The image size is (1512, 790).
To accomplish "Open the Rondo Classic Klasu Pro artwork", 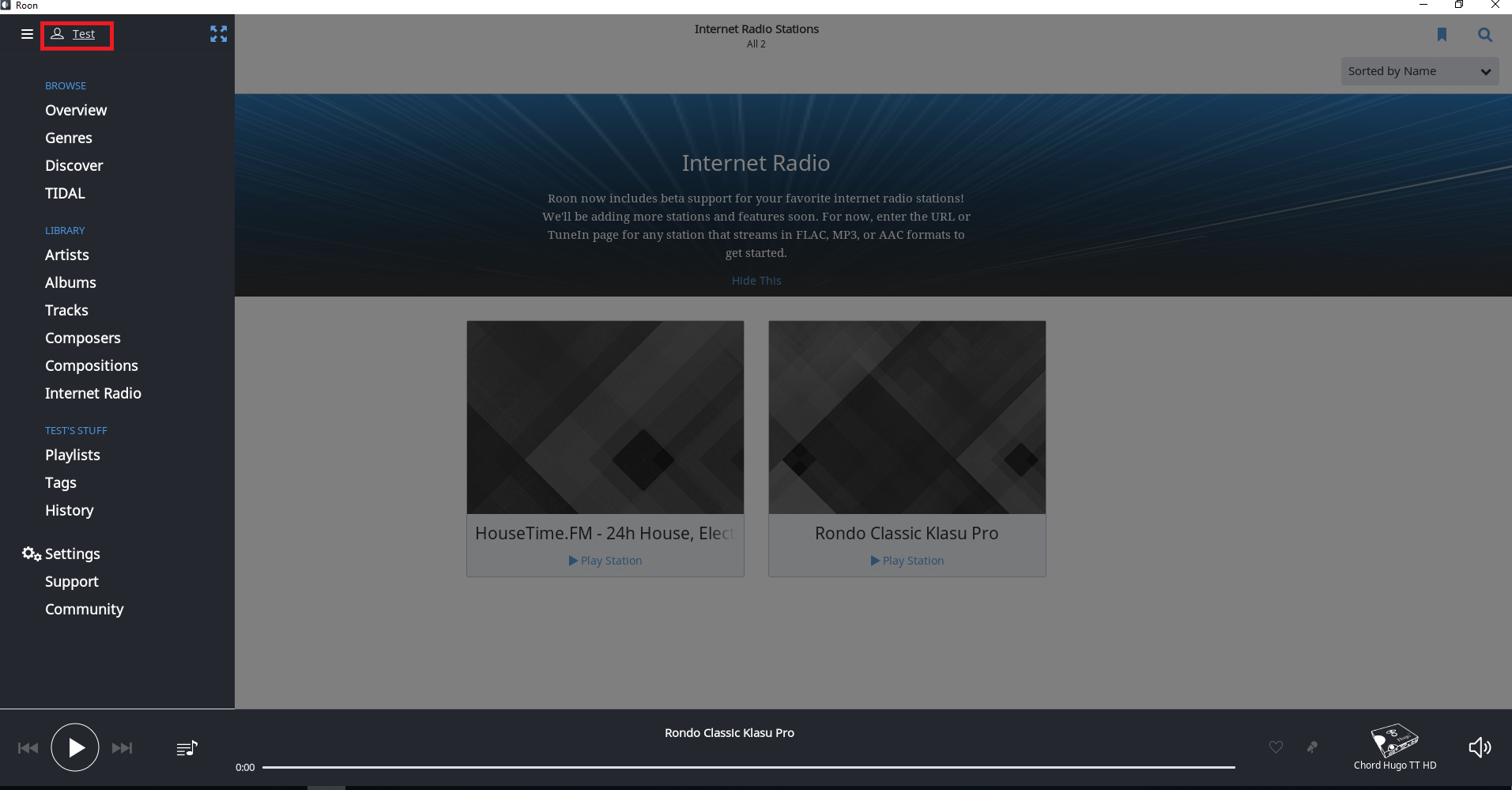I will [907, 418].
